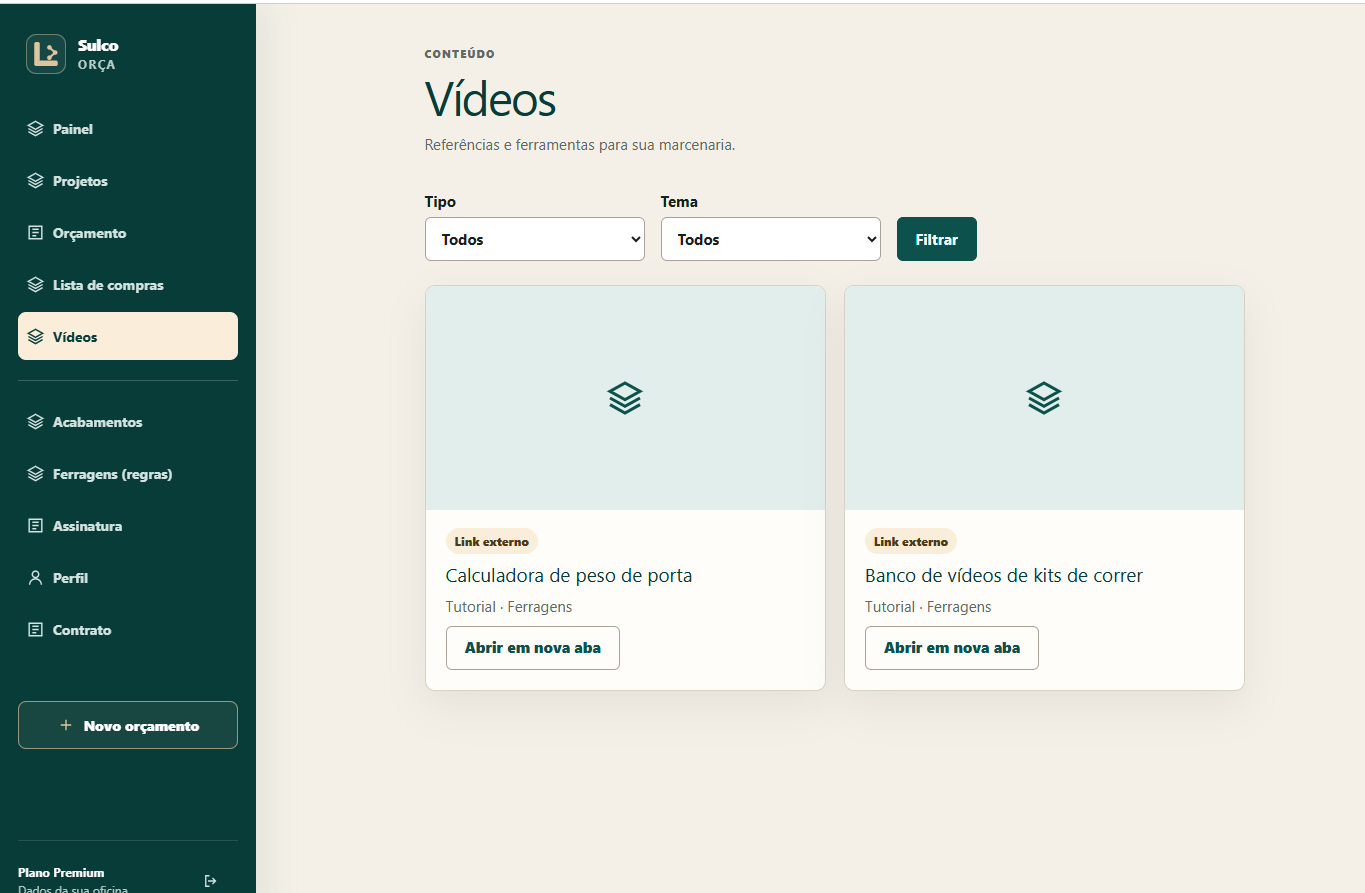This screenshot has height=893, width=1365.
Task: Select the Vídeos sidebar item
Action: (x=128, y=336)
